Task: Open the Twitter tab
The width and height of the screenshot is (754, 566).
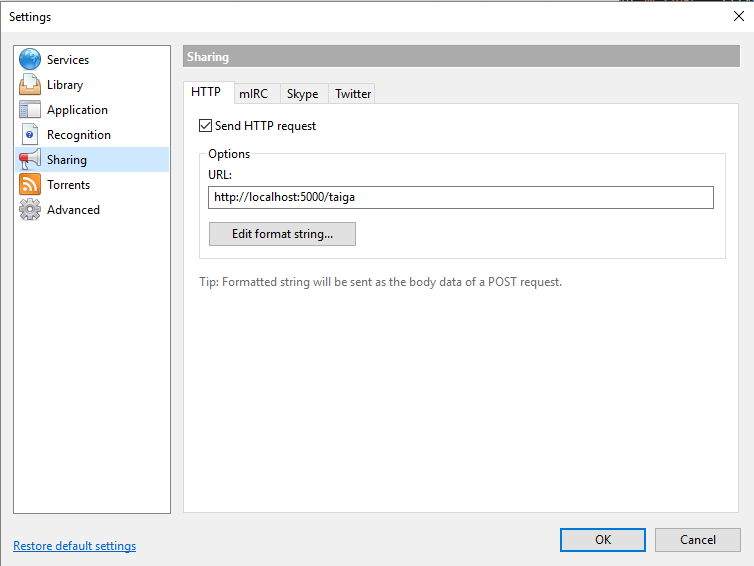Action: click(353, 94)
